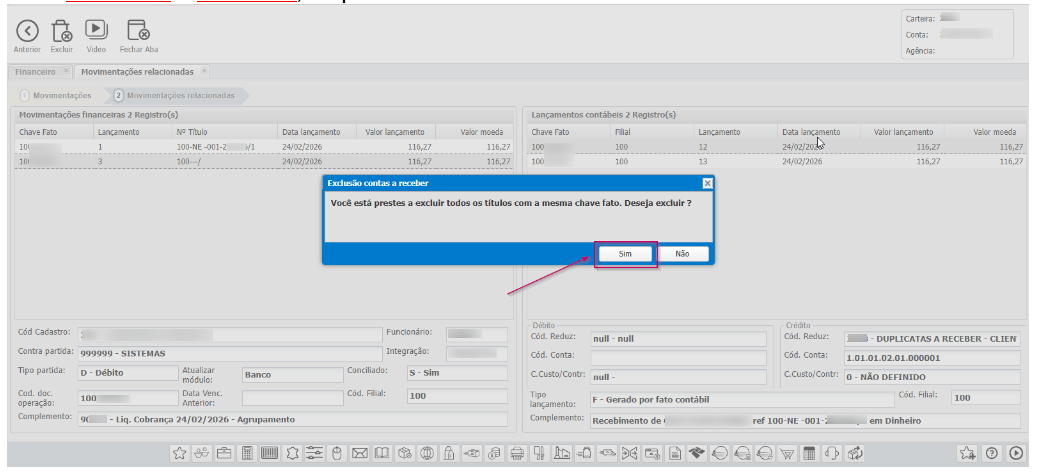Click the headset support icon in bottom toolbar
1037x474 pixels.
click(x=831, y=453)
